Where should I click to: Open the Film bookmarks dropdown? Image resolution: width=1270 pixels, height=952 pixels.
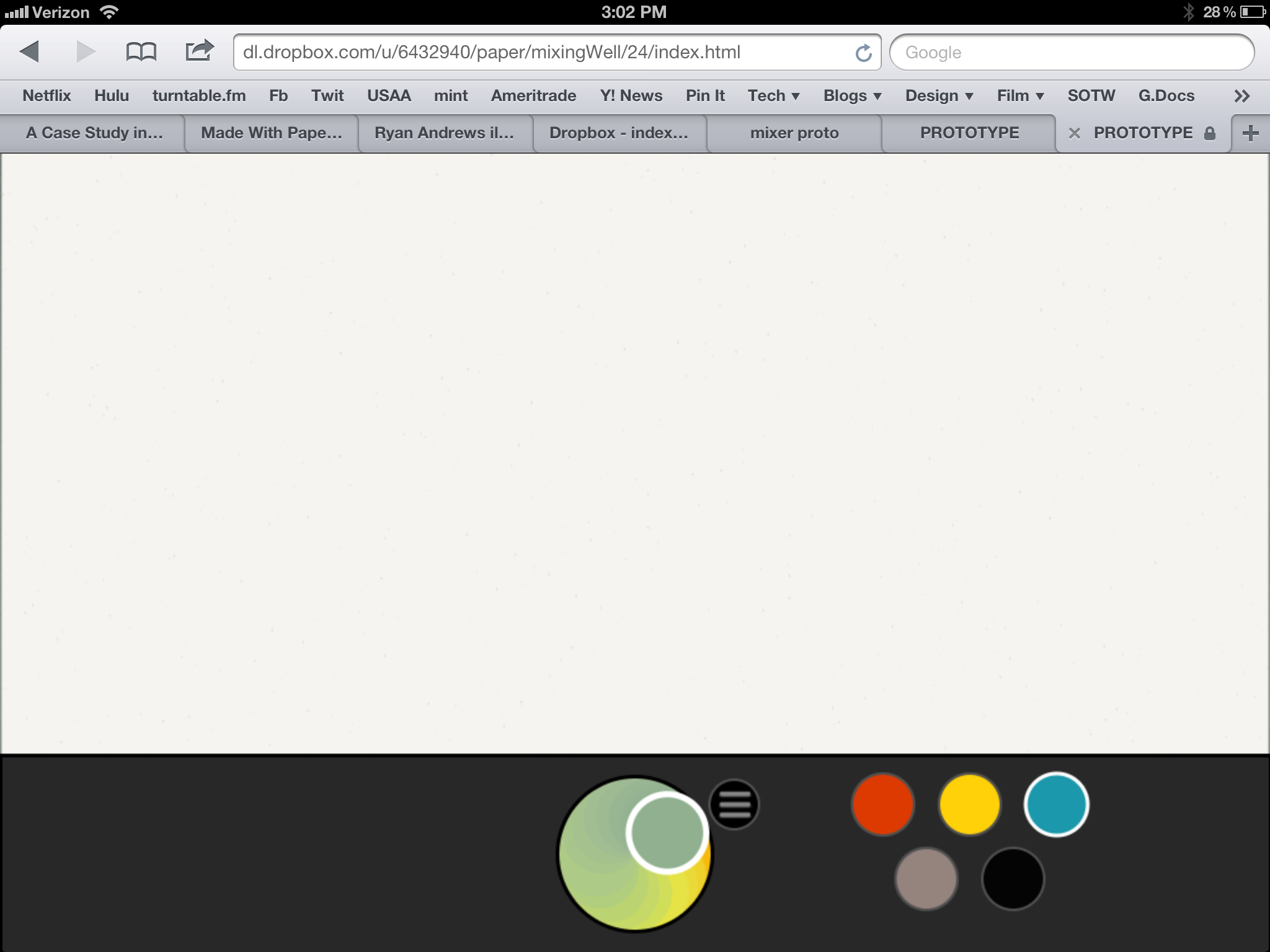(1019, 95)
